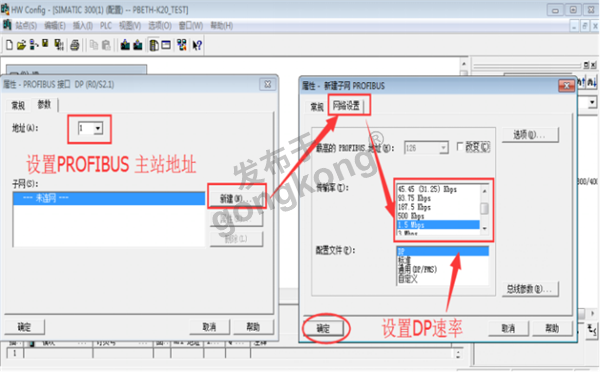Click 取消 in the new subnet dialog
The image size is (600, 372).
[x=509, y=328]
